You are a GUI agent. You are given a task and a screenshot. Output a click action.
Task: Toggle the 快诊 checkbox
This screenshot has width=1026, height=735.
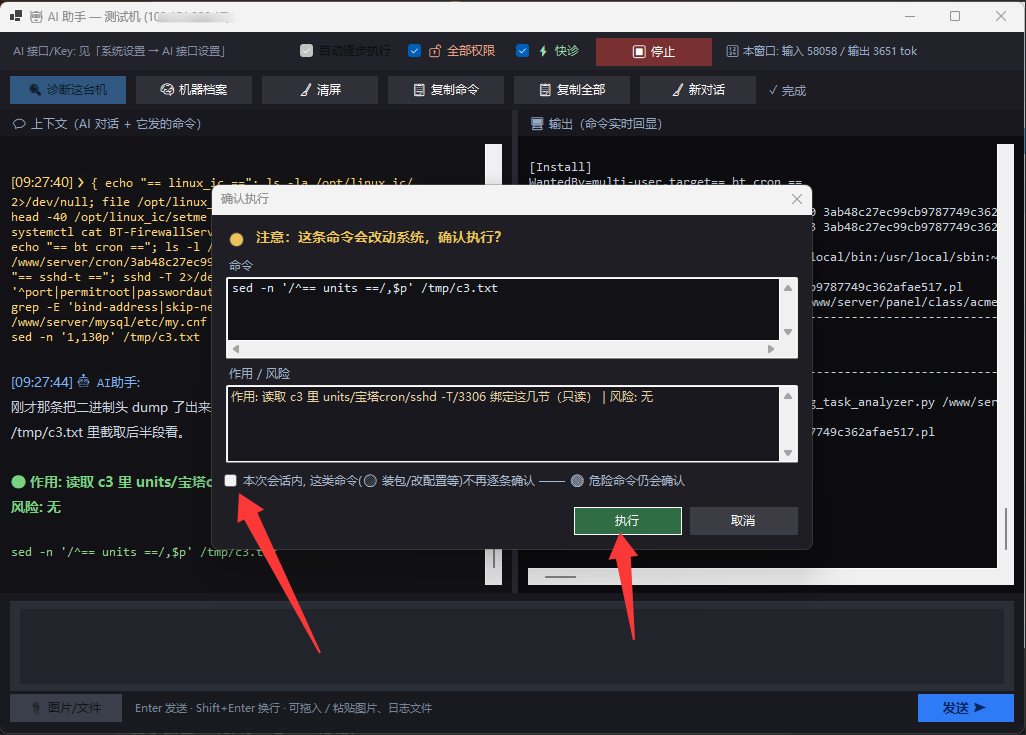522,50
